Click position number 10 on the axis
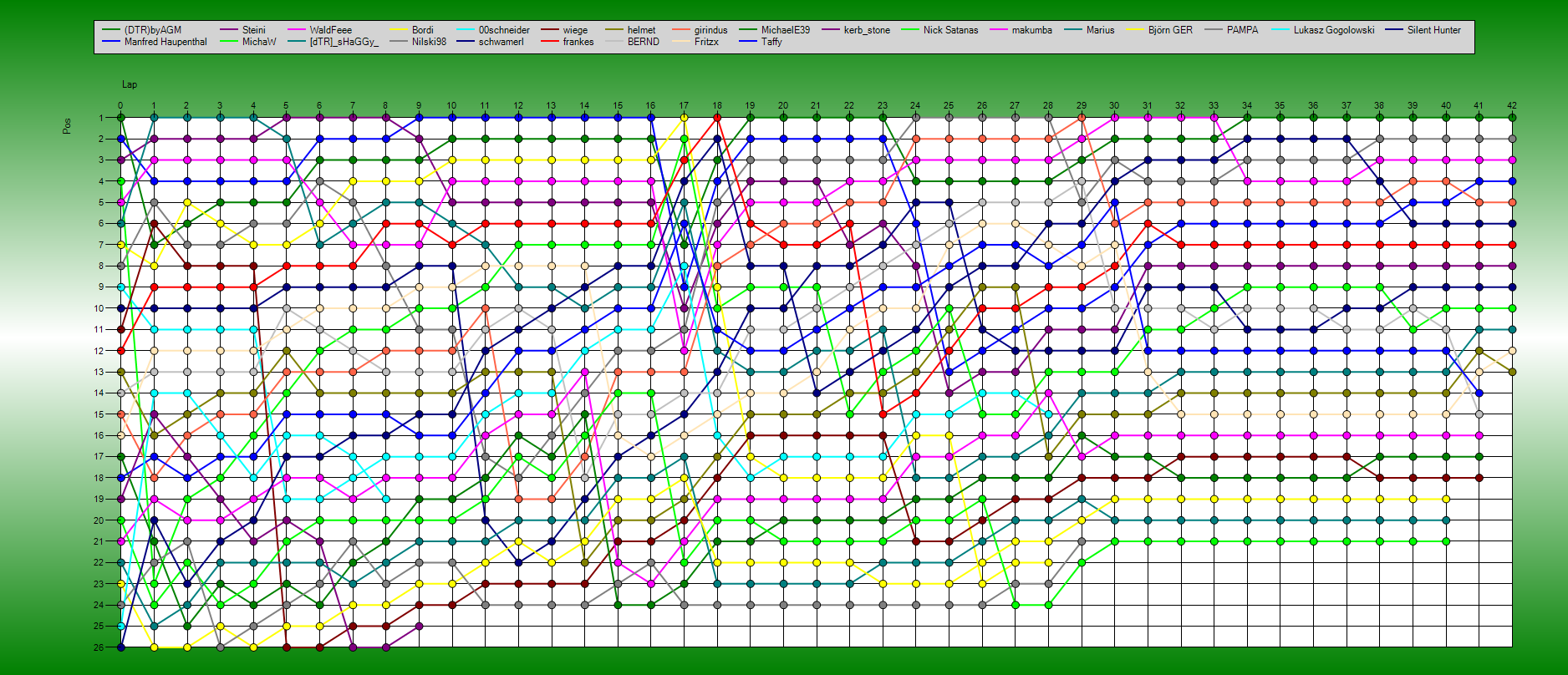Image resolution: width=1568 pixels, height=675 pixels. (x=99, y=309)
